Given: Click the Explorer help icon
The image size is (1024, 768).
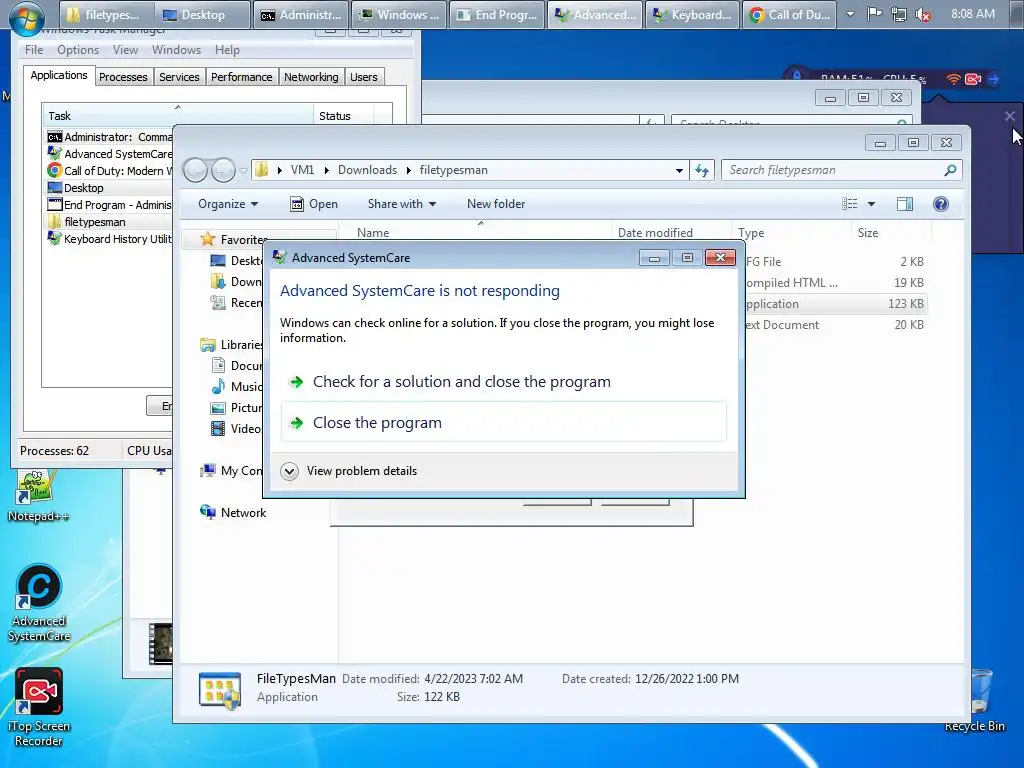Looking at the screenshot, I should [940, 204].
